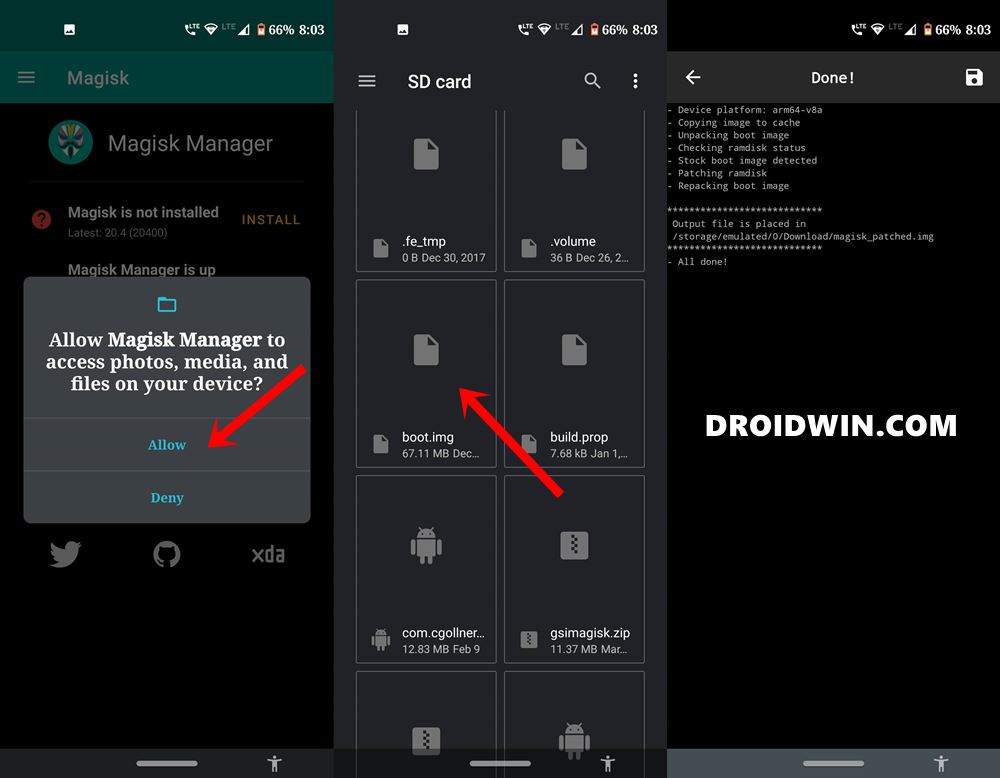This screenshot has width=1000, height=778.
Task: Tap the Magisk Manager logo
Action: tap(71, 142)
